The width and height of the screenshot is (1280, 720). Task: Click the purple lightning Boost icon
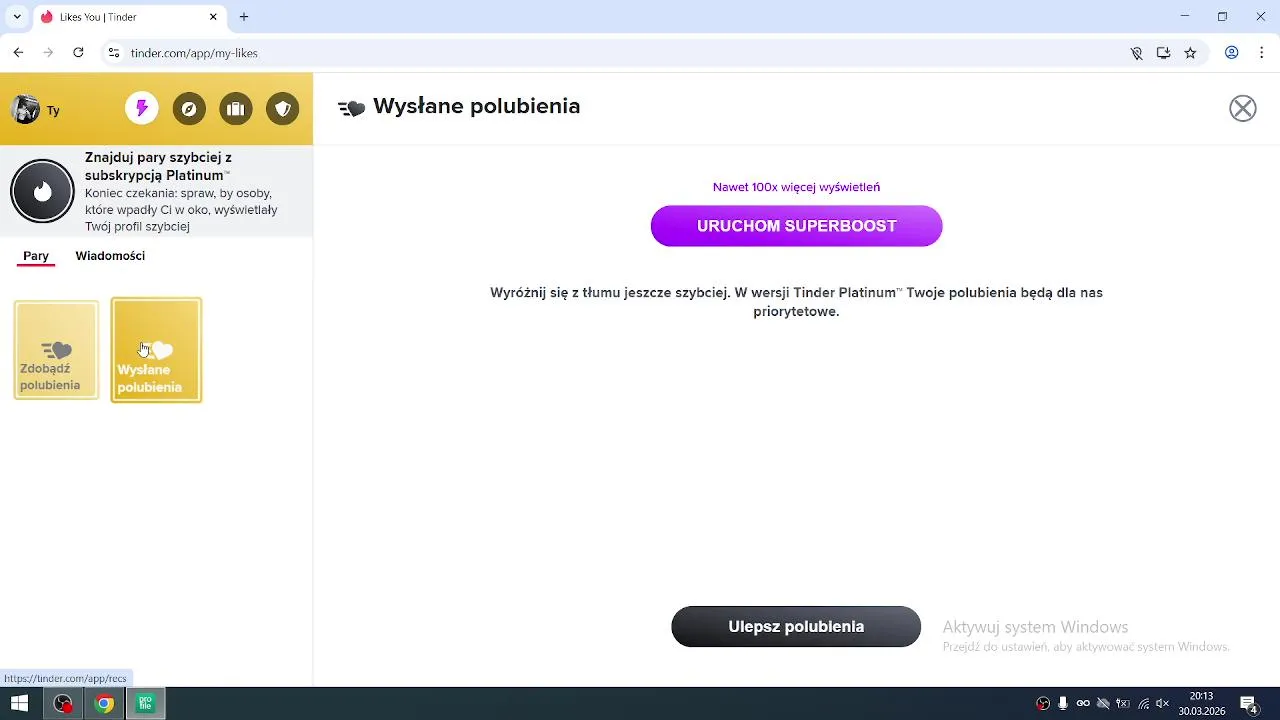point(142,109)
